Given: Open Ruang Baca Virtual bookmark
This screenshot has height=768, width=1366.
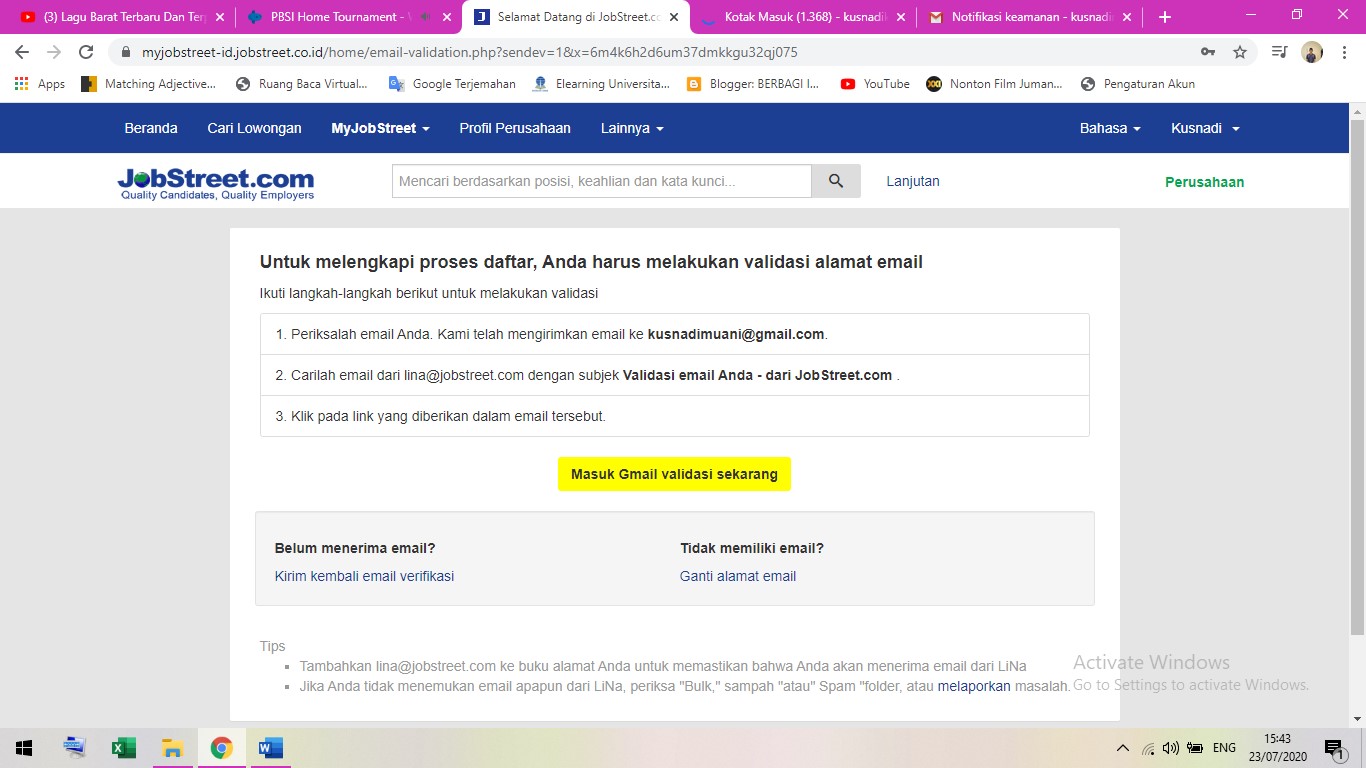Looking at the screenshot, I should coord(301,84).
